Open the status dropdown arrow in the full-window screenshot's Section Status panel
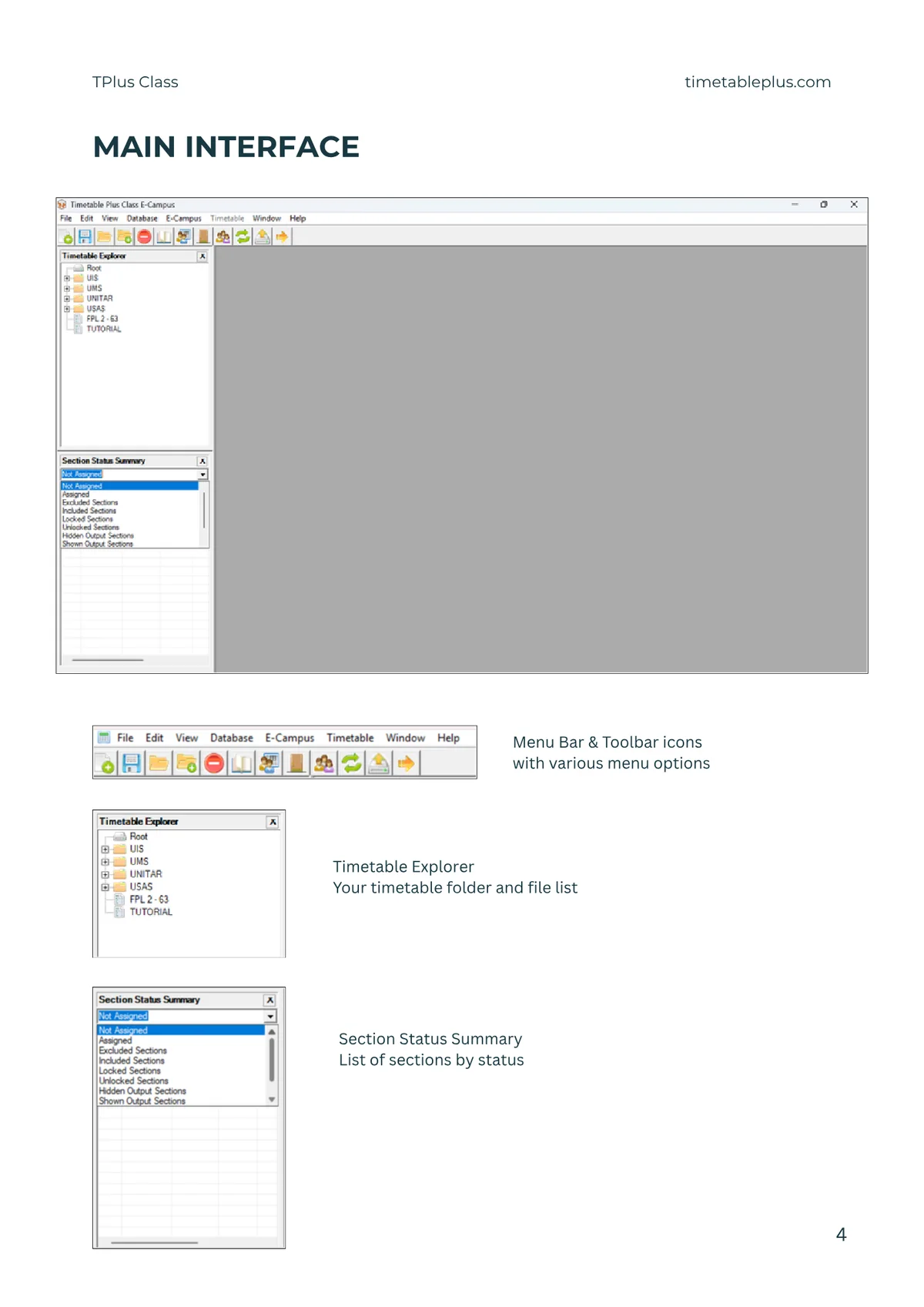 pos(203,474)
